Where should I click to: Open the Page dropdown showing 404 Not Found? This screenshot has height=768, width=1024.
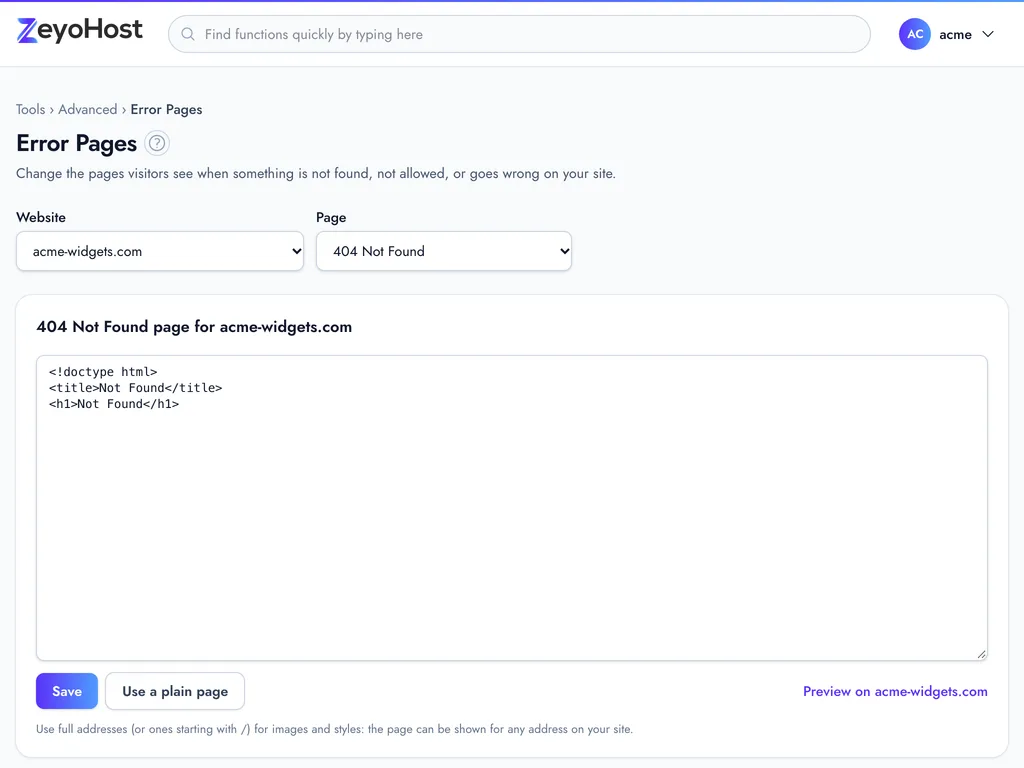(444, 251)
